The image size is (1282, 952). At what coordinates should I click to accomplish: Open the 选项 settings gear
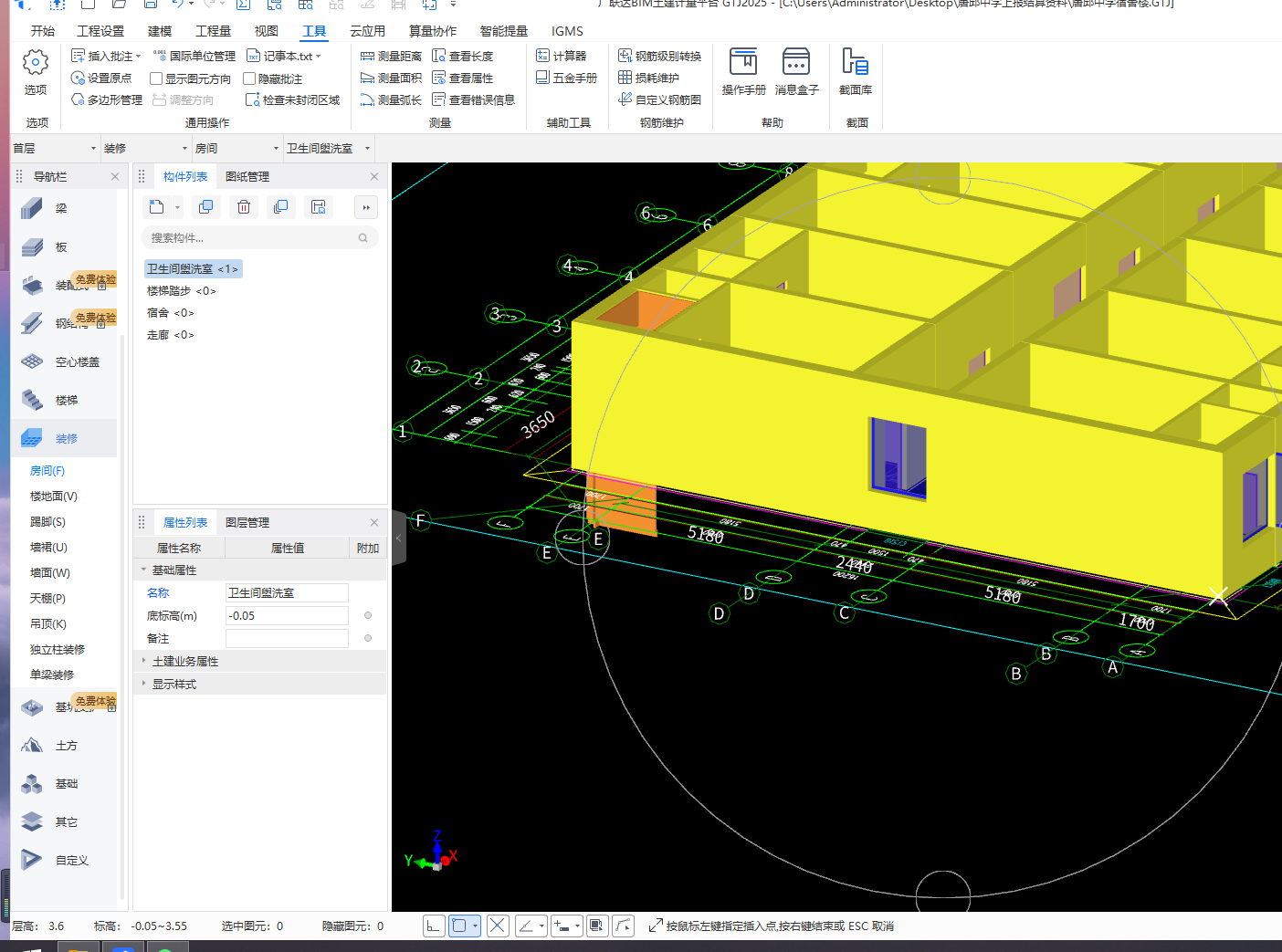click(x=36, y=72)
